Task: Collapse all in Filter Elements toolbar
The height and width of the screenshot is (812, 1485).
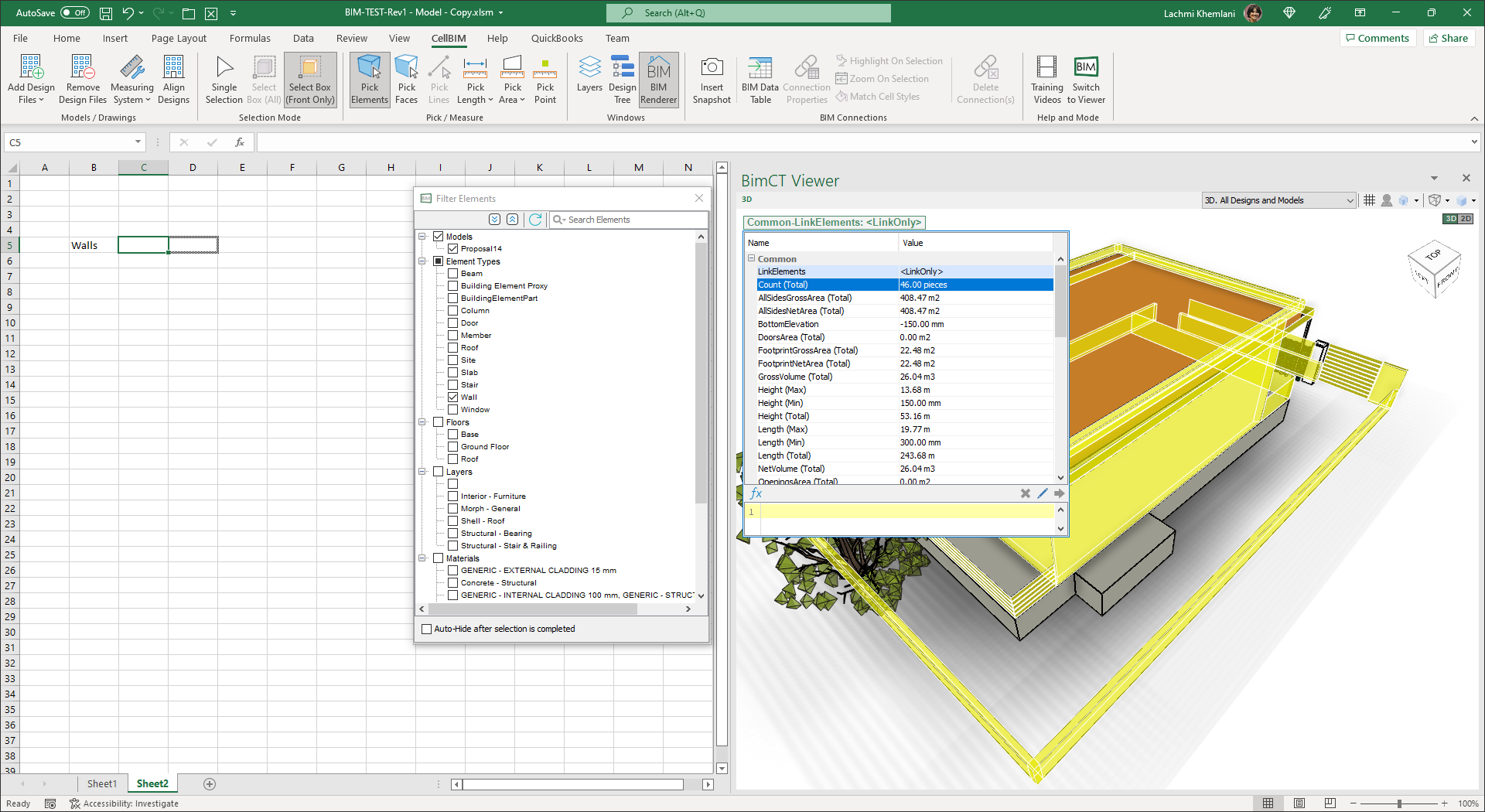Action: point(513,220)
